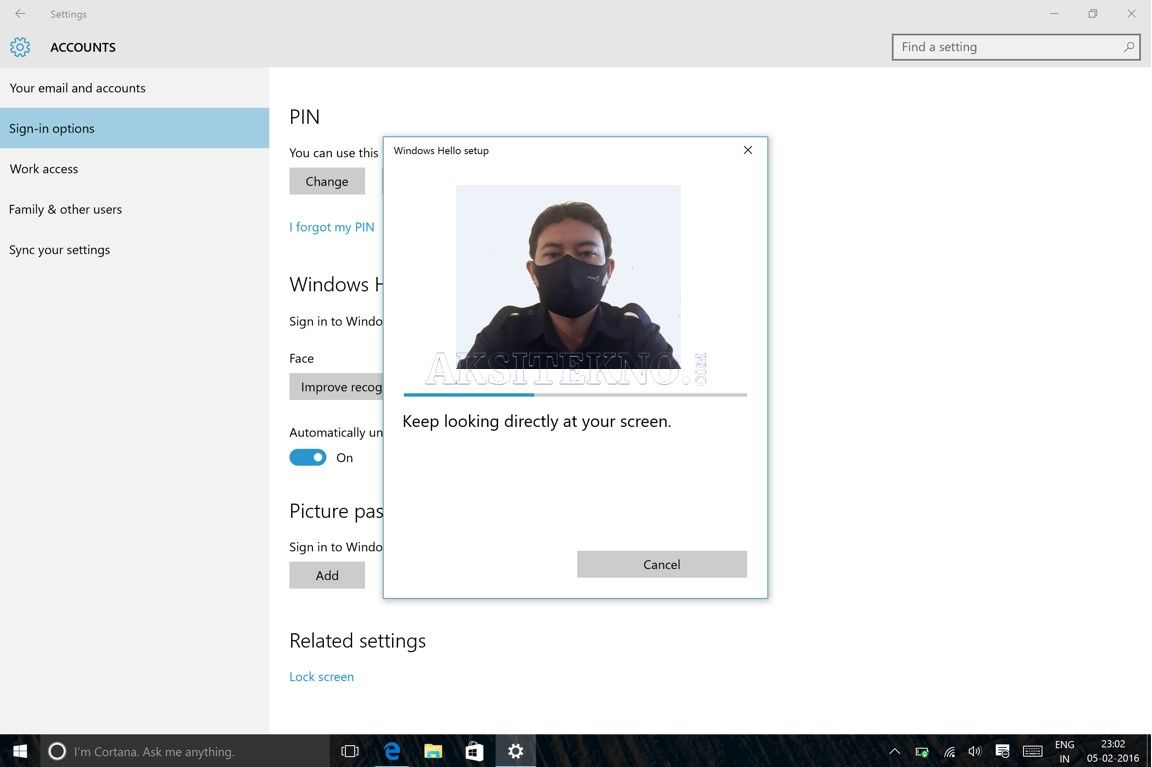Click the face scan progress bar

tap(575, 395)
